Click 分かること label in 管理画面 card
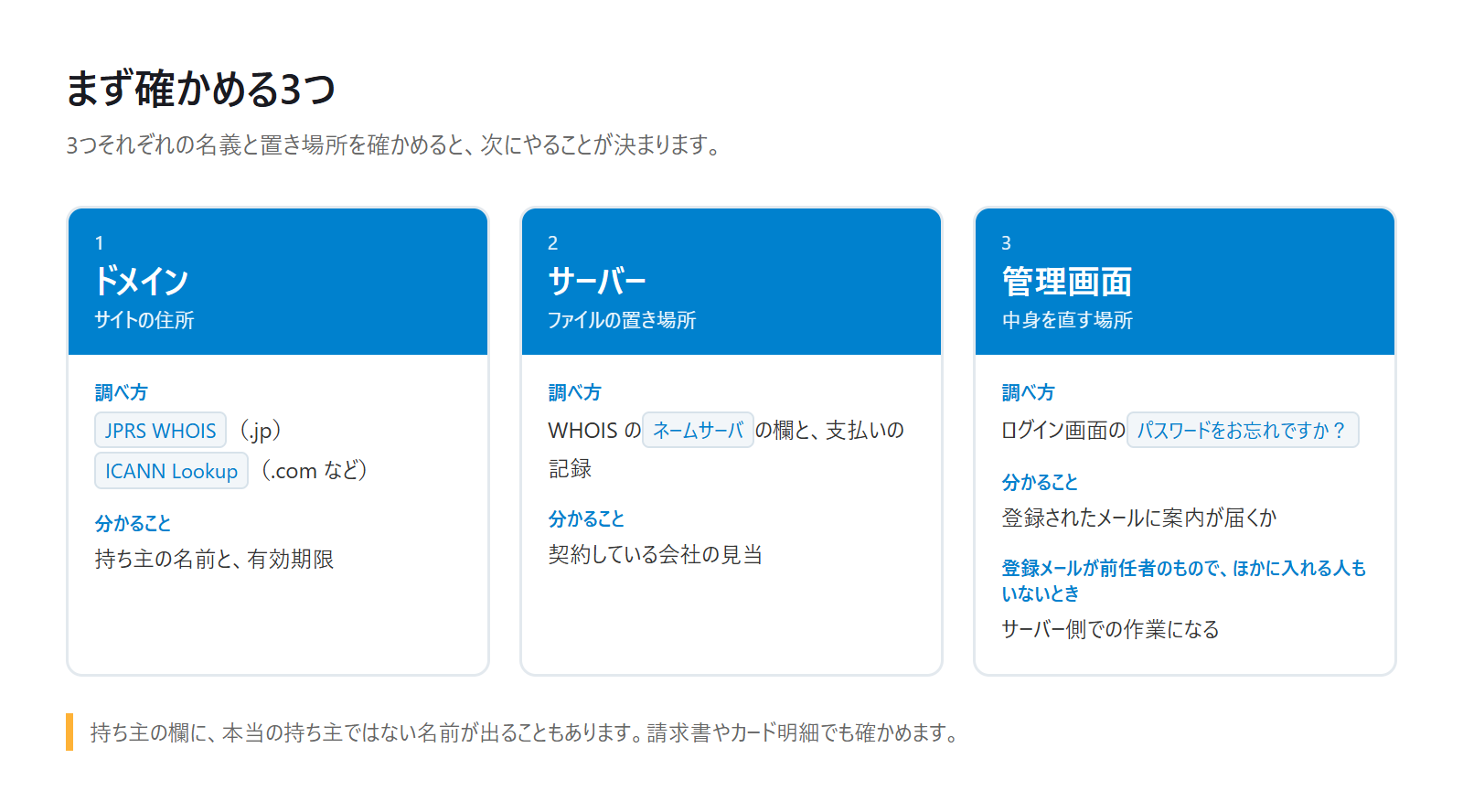Screen dimensions: 1463x812 (1040, 482)
